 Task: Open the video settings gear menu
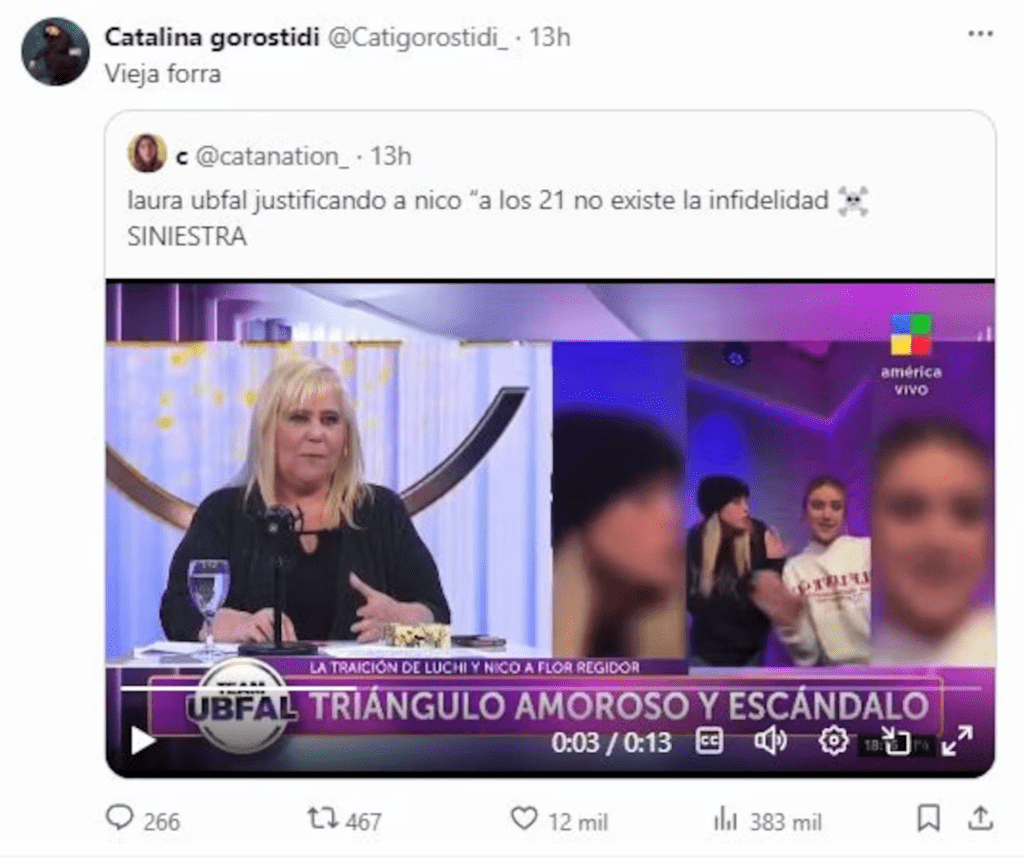(x=833, y=741)
